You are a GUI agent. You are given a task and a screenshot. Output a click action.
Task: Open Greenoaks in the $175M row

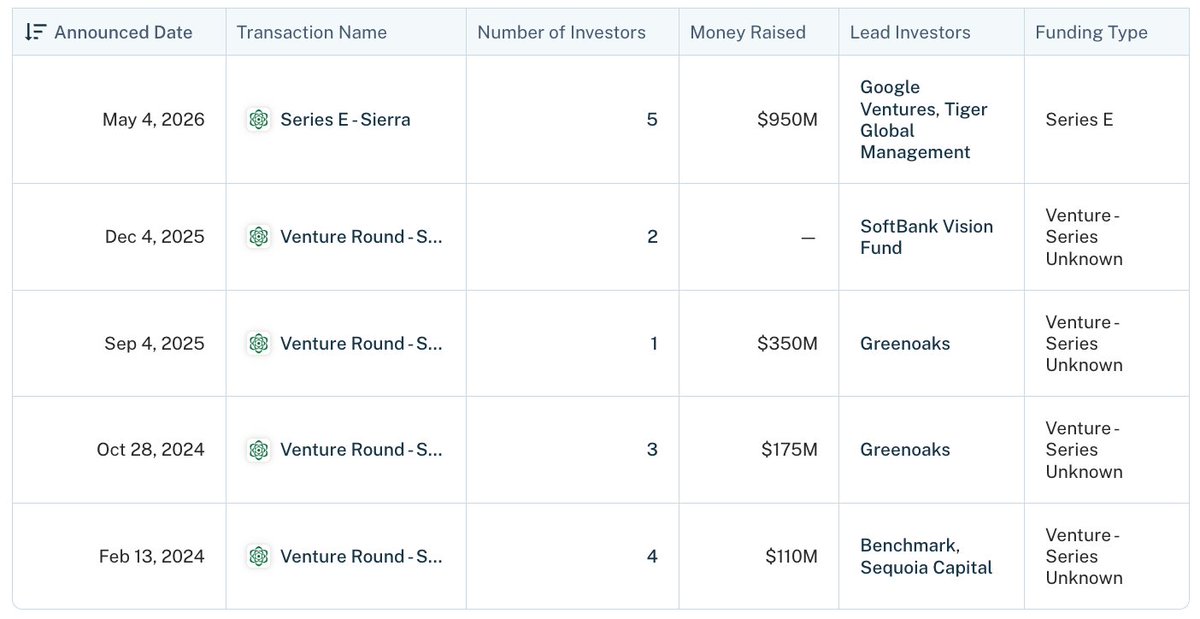tap(905, 450)
